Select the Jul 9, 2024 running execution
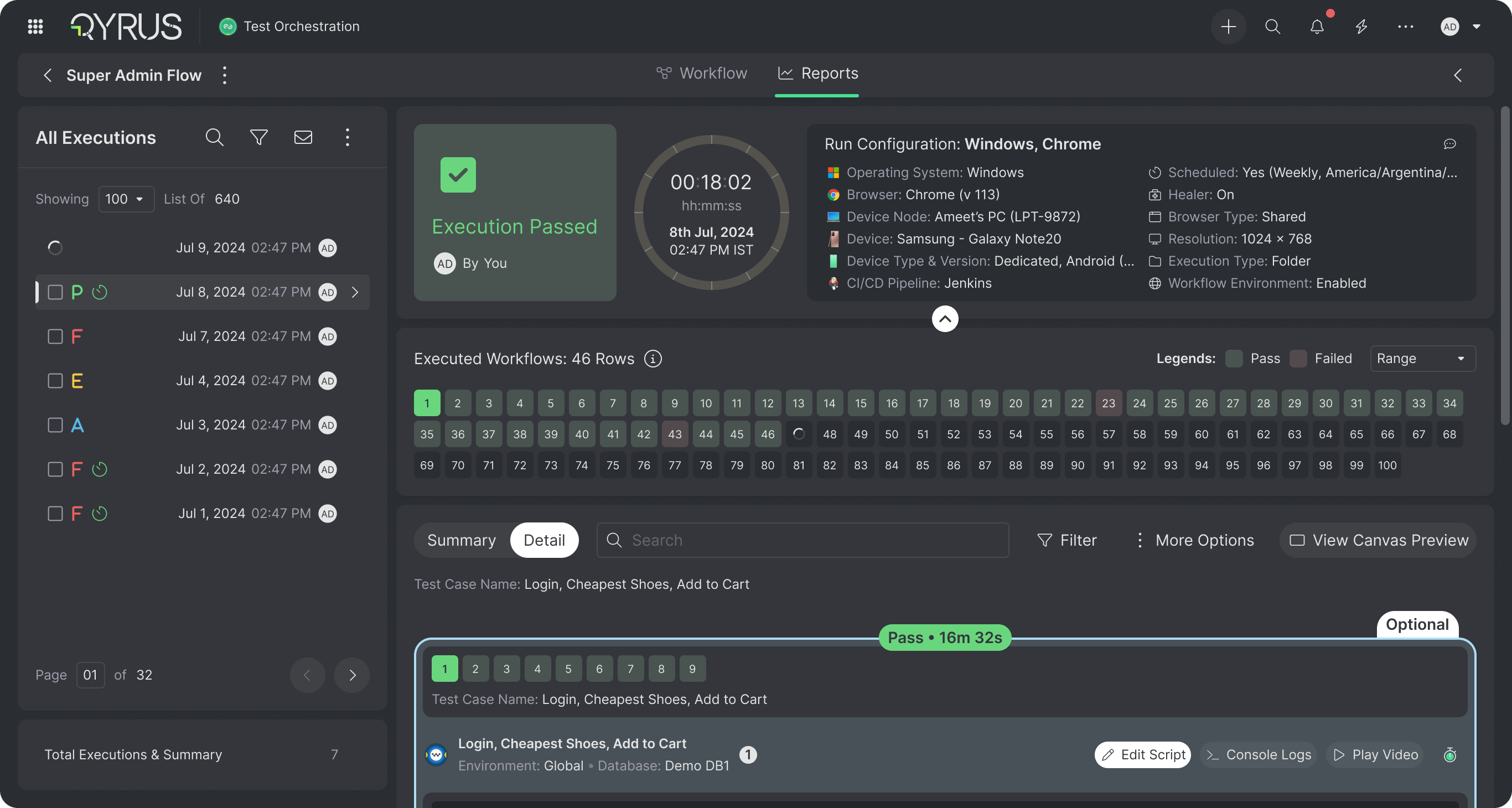 (203, 247)
